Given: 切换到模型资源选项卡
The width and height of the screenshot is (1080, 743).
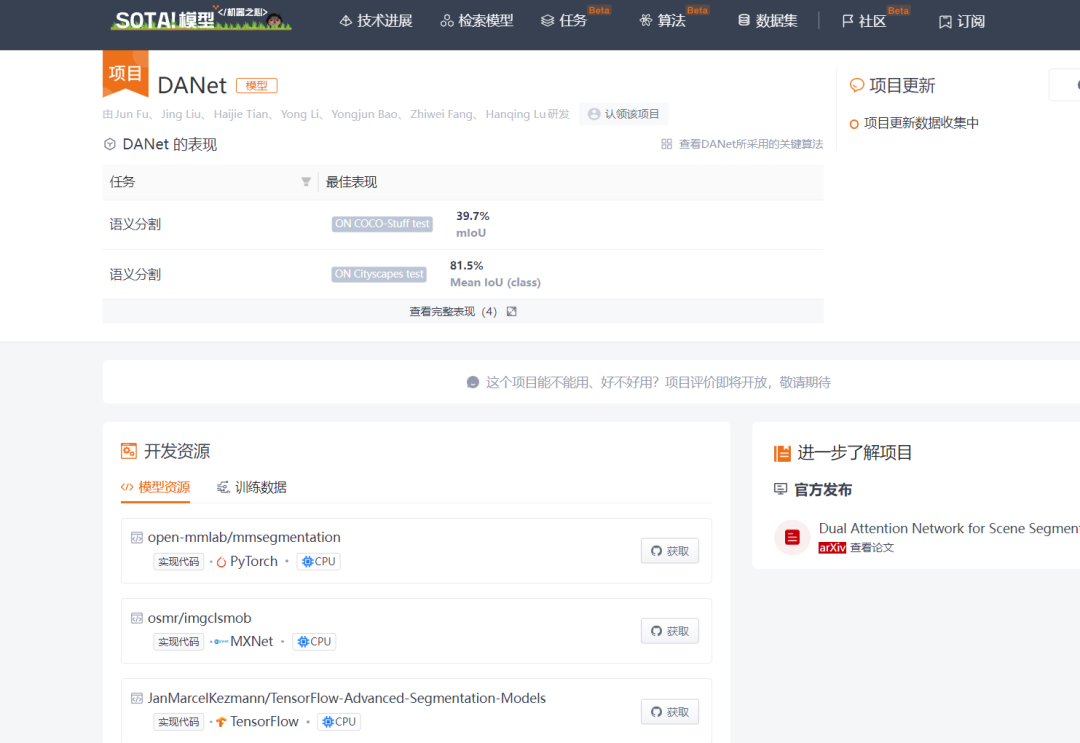Looking at the screenshot, I should point(156,487).
